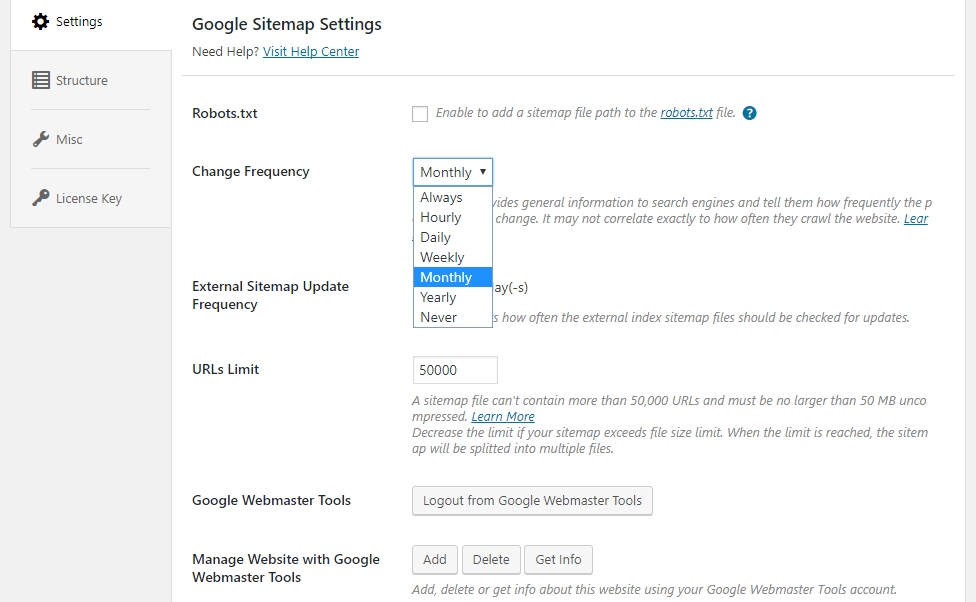This screenshot has width=976, height=602.
Task: Choose Never from the frequency list
Action: (x=453, y=317)
